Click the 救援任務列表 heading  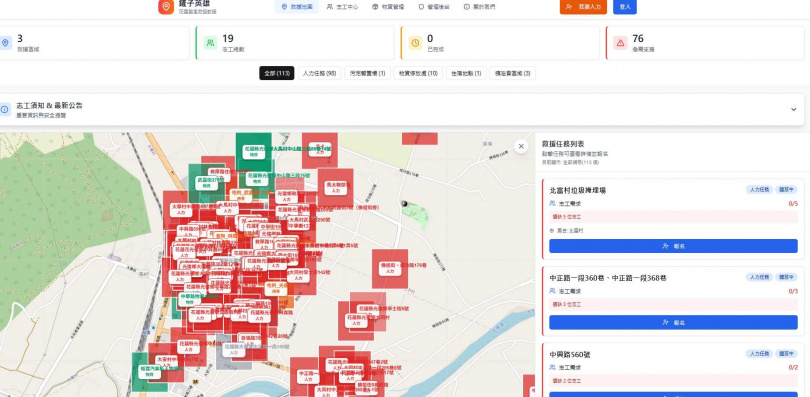(x=563, y=144)
